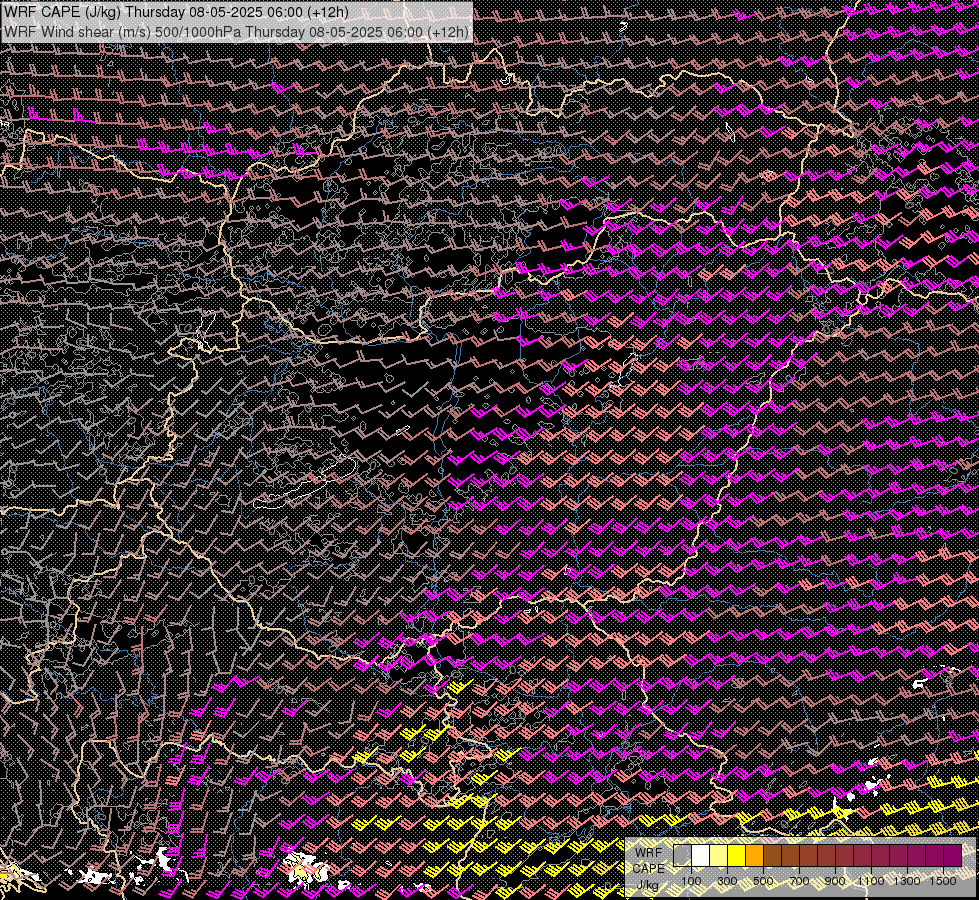Click the 500 legend value

point(763,881)
